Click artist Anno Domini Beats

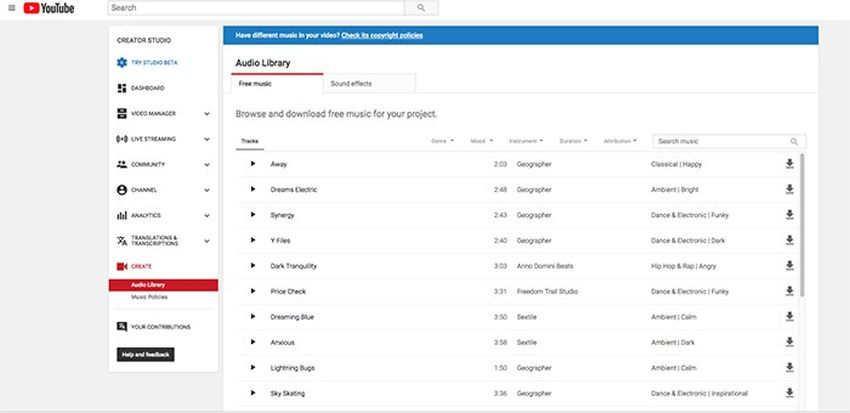[545, 266]
